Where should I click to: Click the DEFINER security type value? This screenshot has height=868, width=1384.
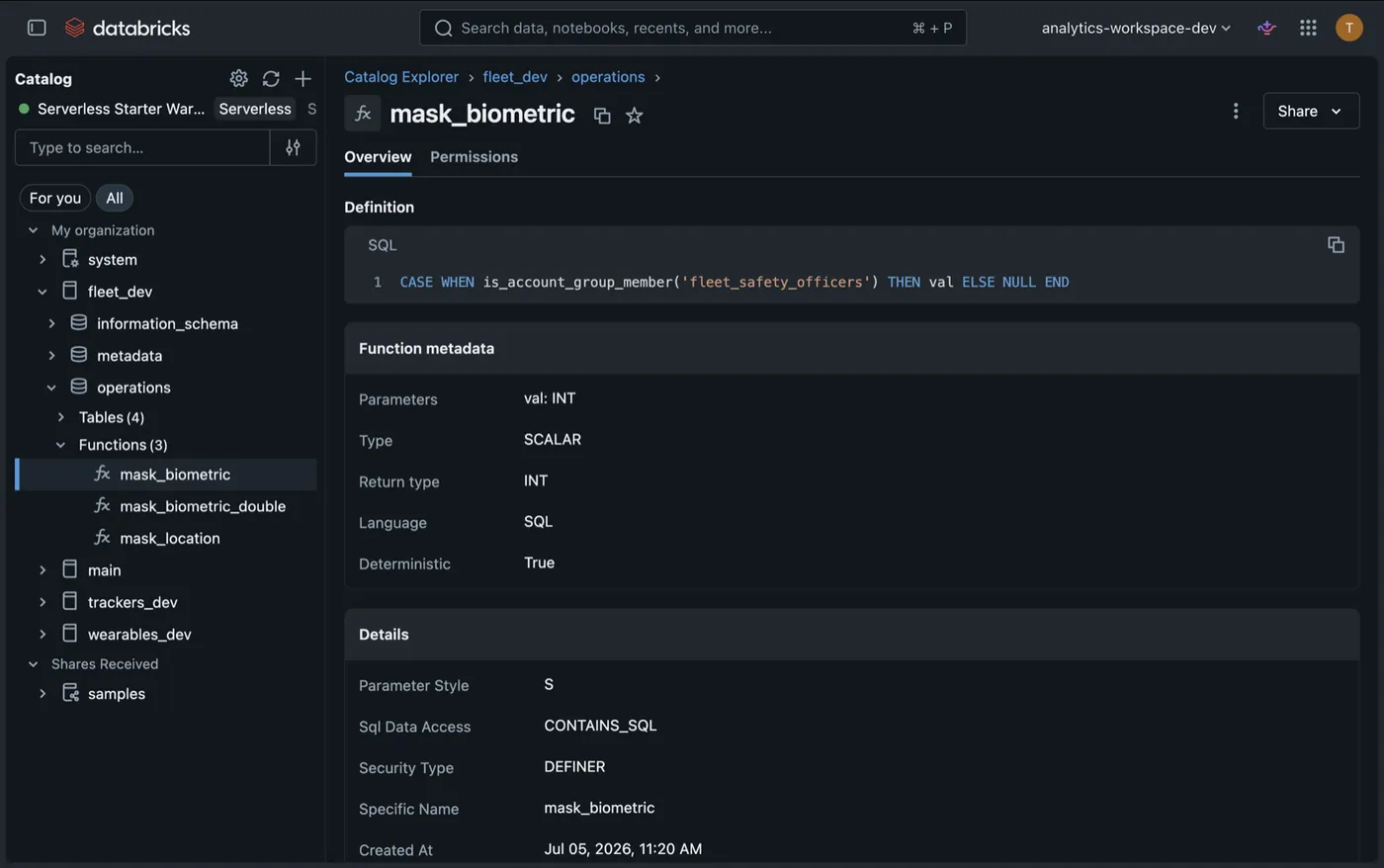tap(574, 766)
